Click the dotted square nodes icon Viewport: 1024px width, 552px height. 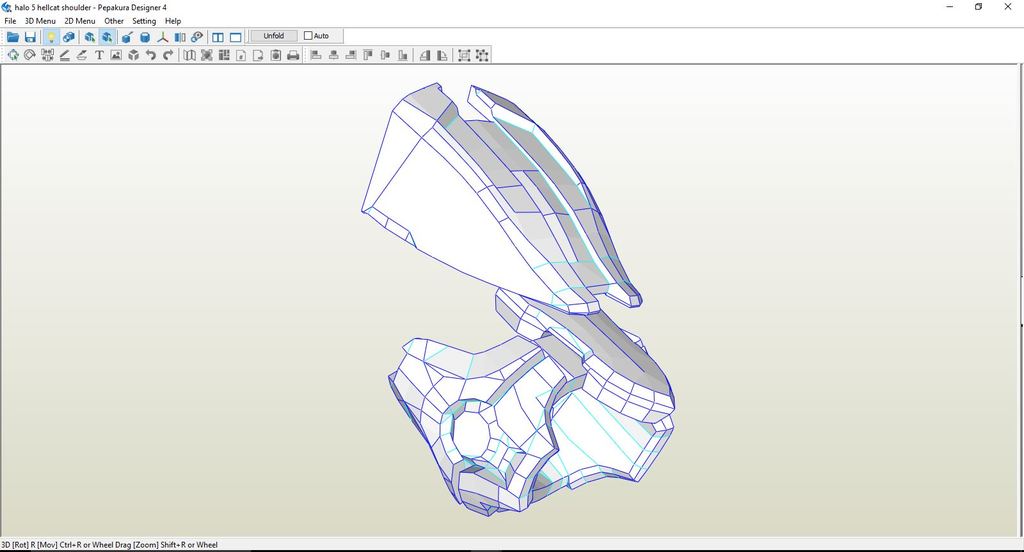pos(482,56)
